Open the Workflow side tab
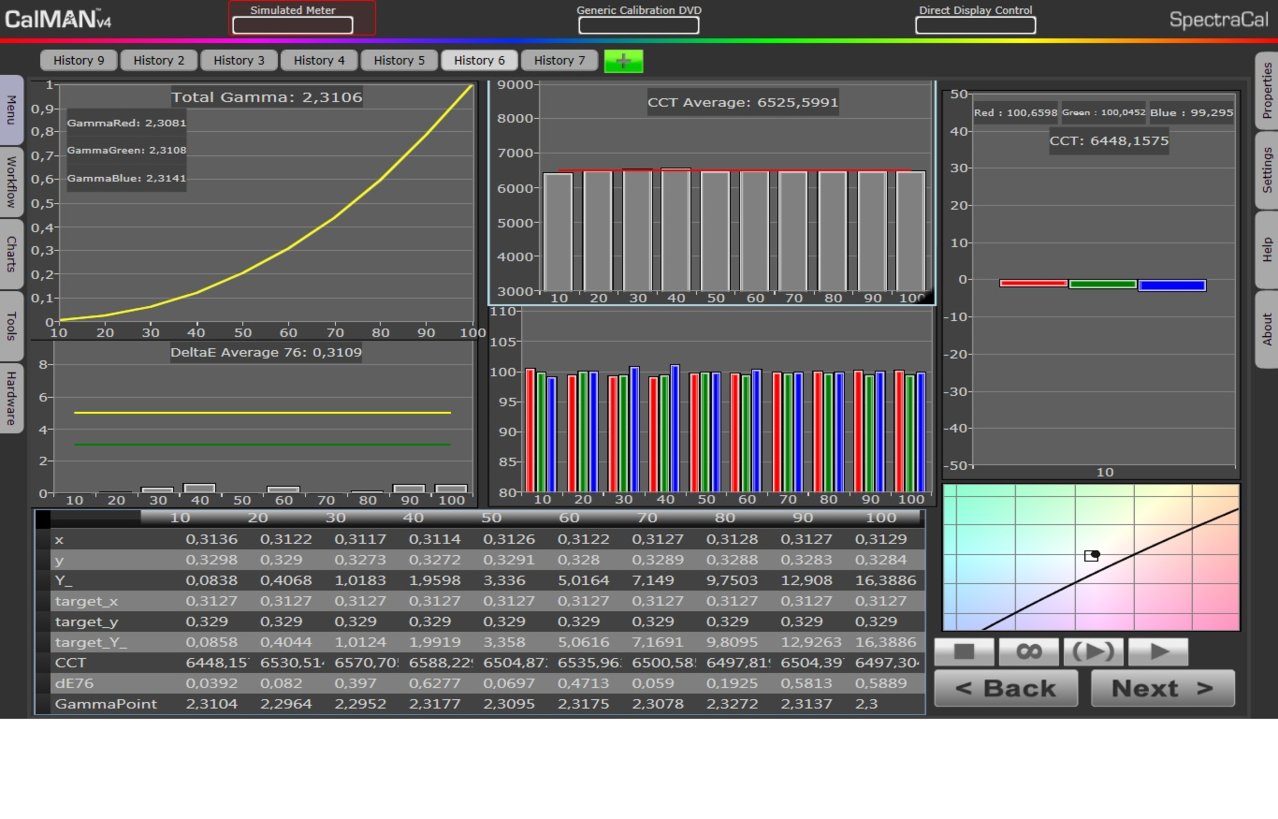Screen dimensions: 1278x819 pyautogui.click(x=11, y=181)
